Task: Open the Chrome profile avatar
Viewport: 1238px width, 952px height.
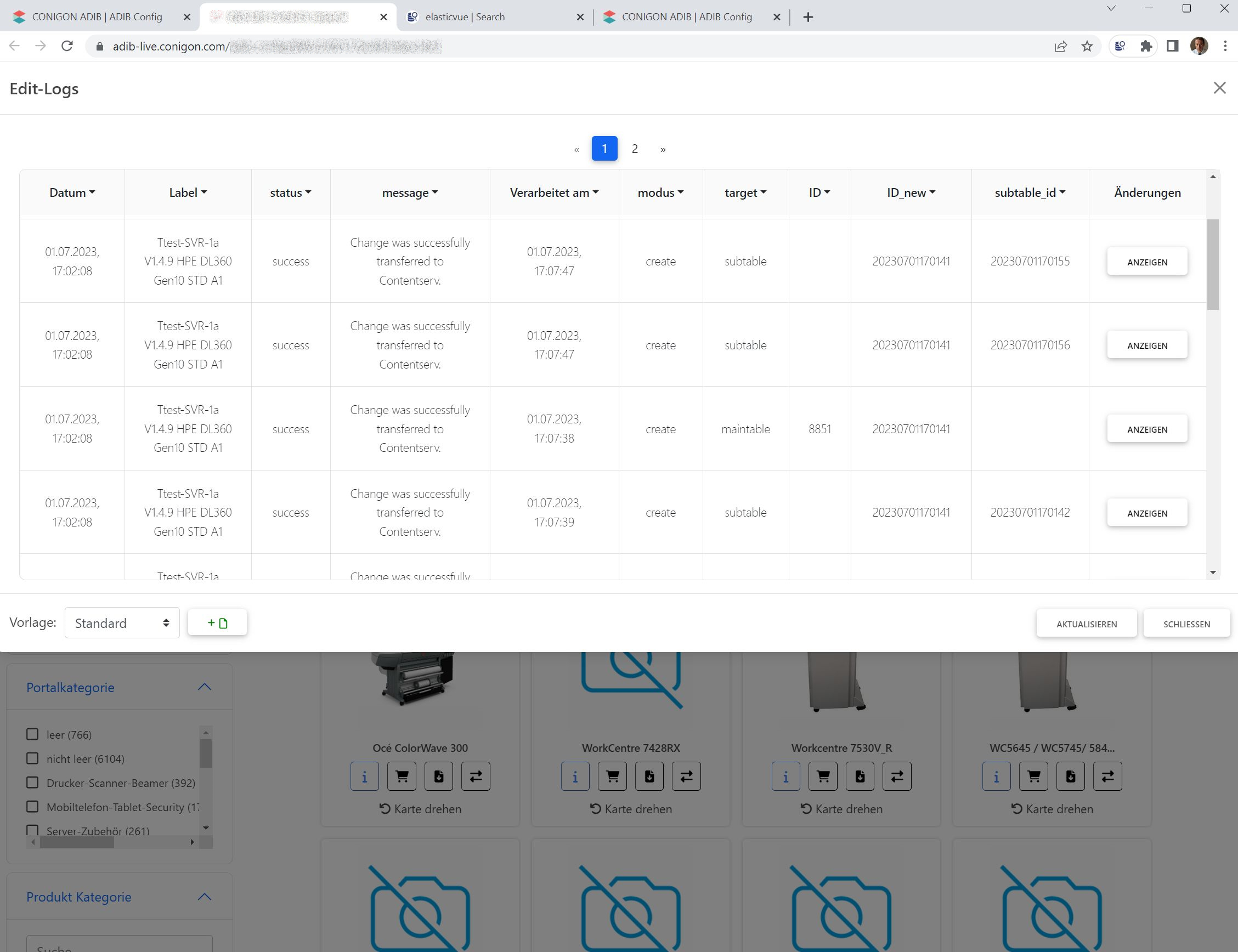Action: [1199, 46]
